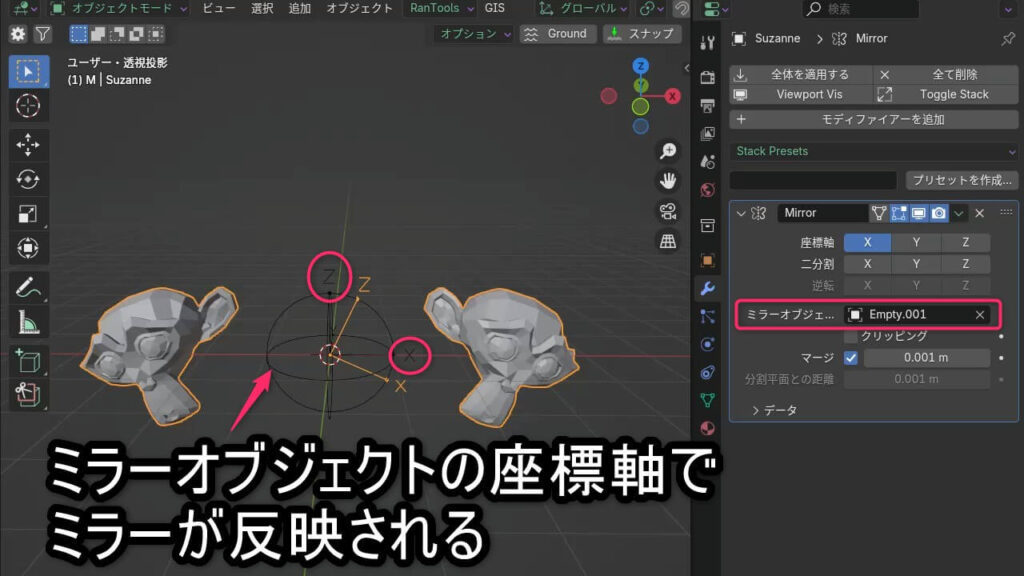This screenshot has height=576, width=1024.
Task: Click the camera view gizmo icon
Action: 668,211
